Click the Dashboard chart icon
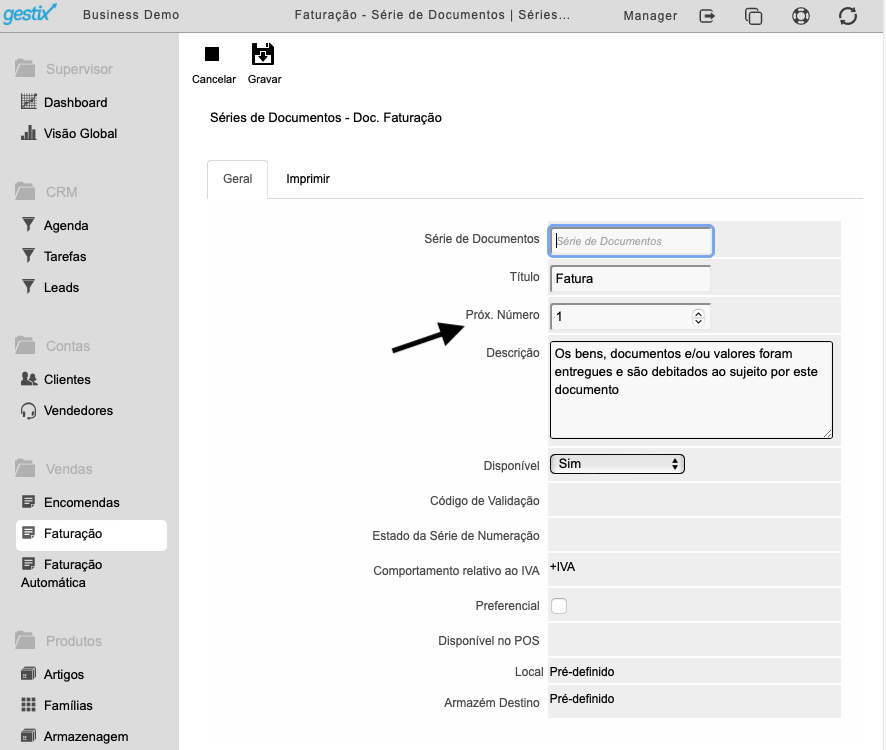886x750 pixels. [29, 101]
